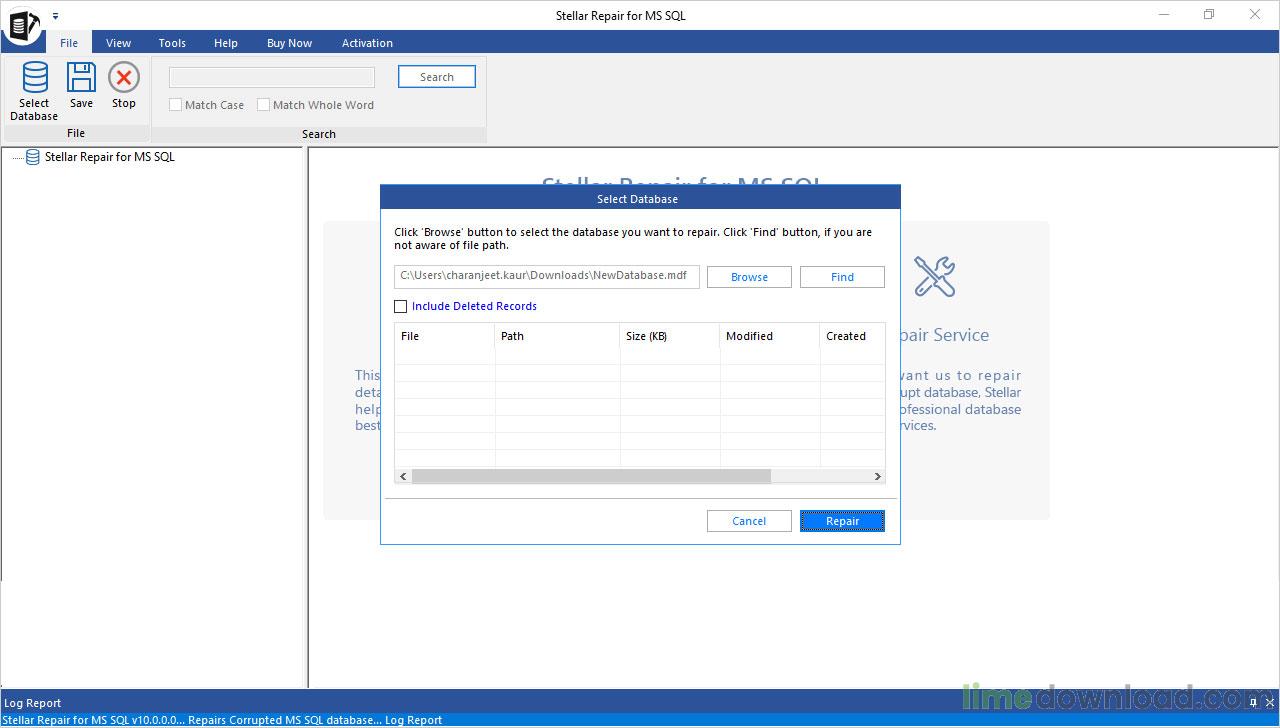
Task: Click the pin icon in Log Report
Action: 1253,703
